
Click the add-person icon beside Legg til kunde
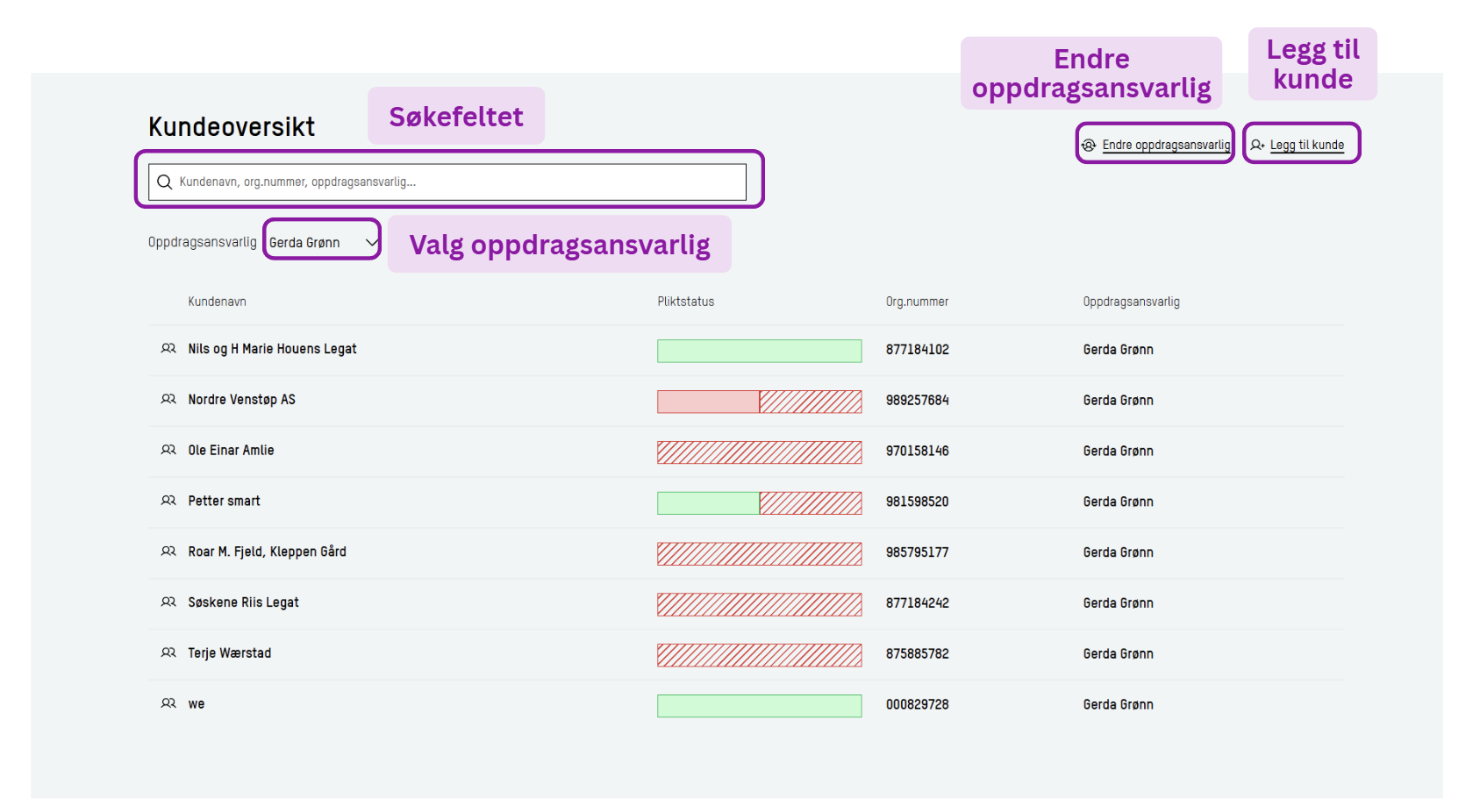pyautogui.click(x=1257, y=146)
